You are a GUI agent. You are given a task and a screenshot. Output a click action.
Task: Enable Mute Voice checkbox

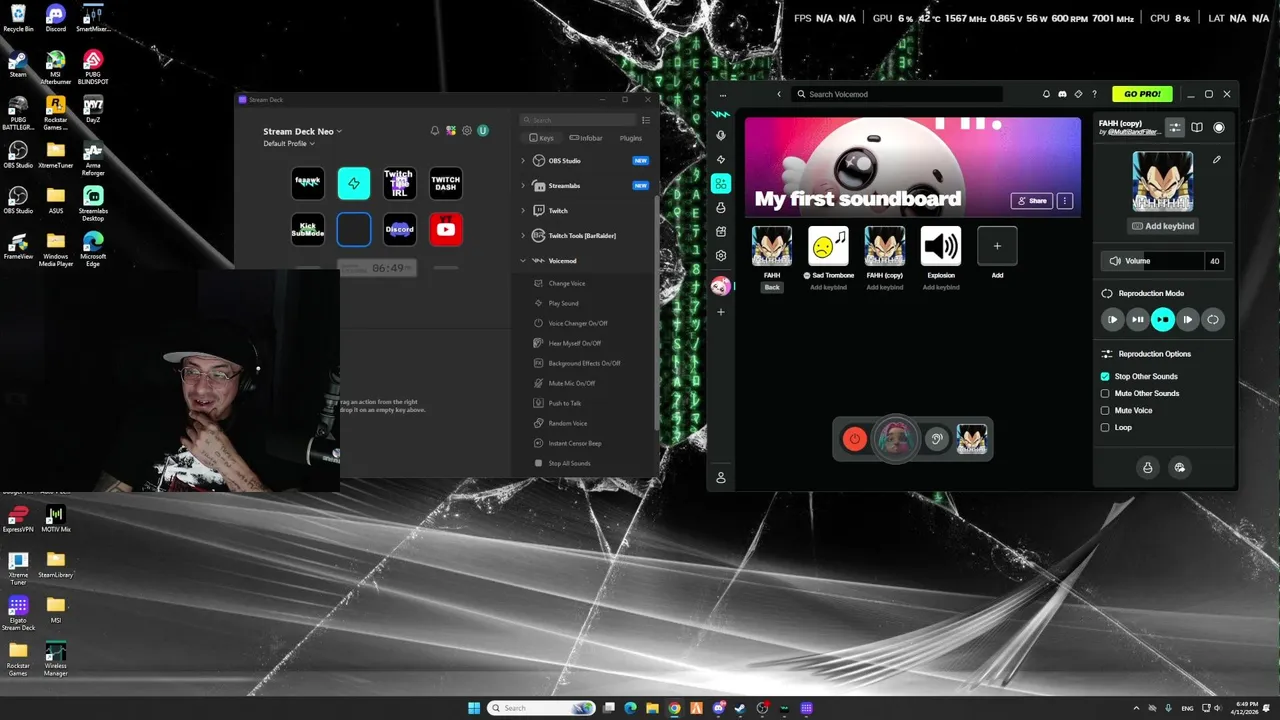(1105, 410)
